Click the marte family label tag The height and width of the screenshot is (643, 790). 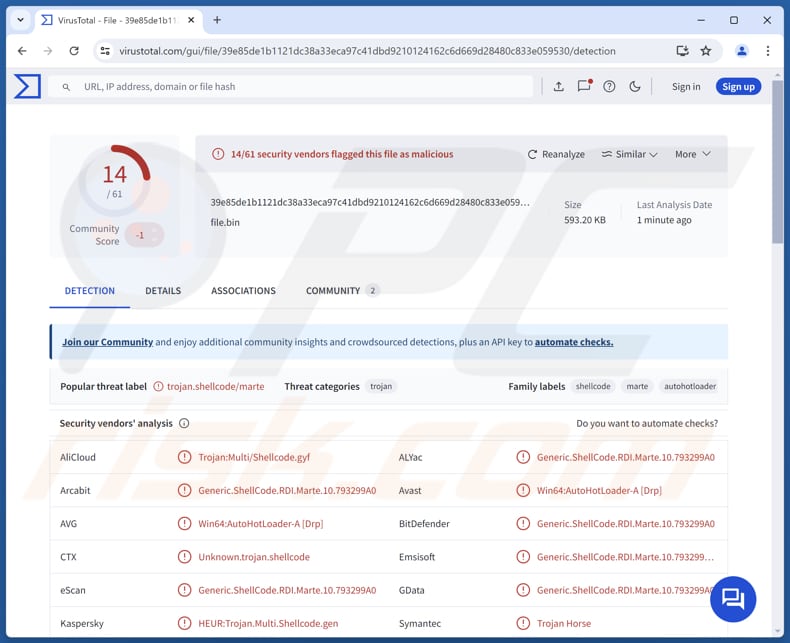tap(637, 387)
